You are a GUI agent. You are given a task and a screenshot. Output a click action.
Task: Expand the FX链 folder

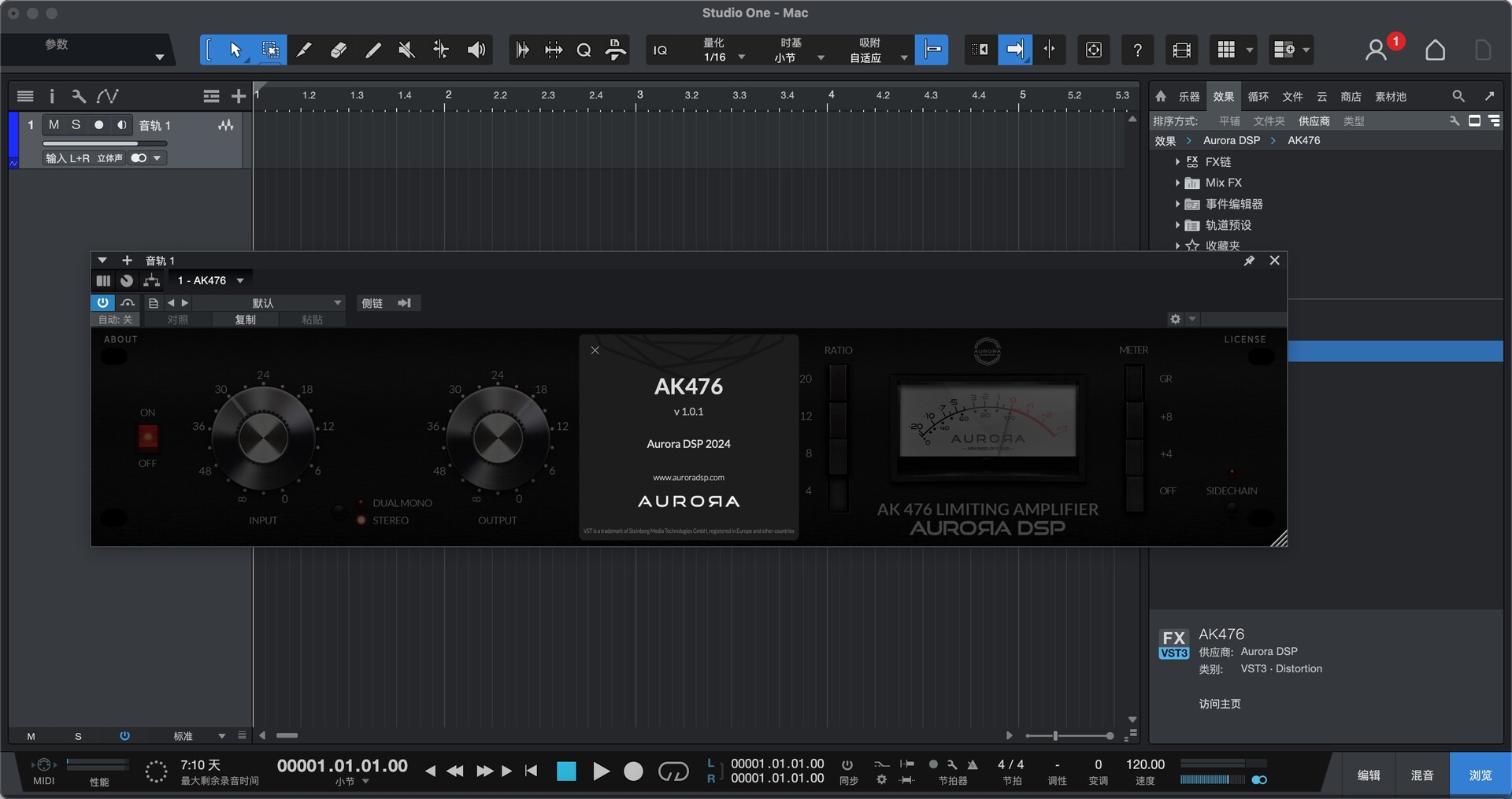click(1177, 161)
